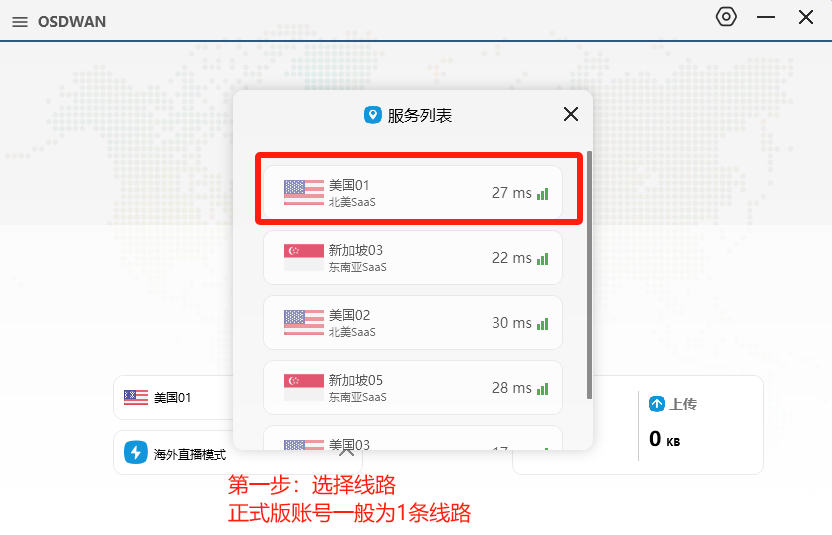Open the hamburger menu next to OSDWAN
832x535 pixels.
click(20, 22)
